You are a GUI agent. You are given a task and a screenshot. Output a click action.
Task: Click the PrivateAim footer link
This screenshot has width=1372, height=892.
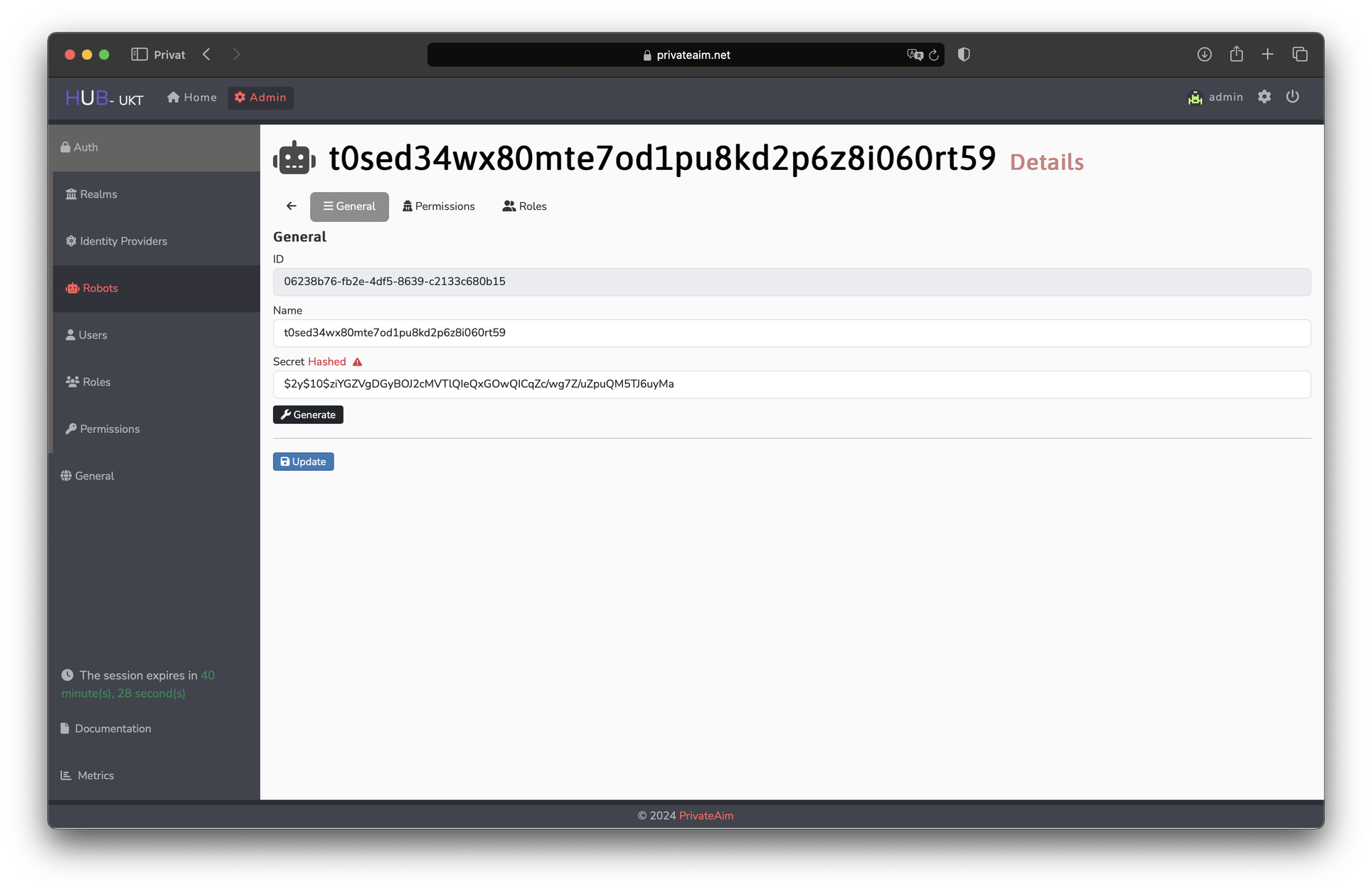[x=706, y=816]
